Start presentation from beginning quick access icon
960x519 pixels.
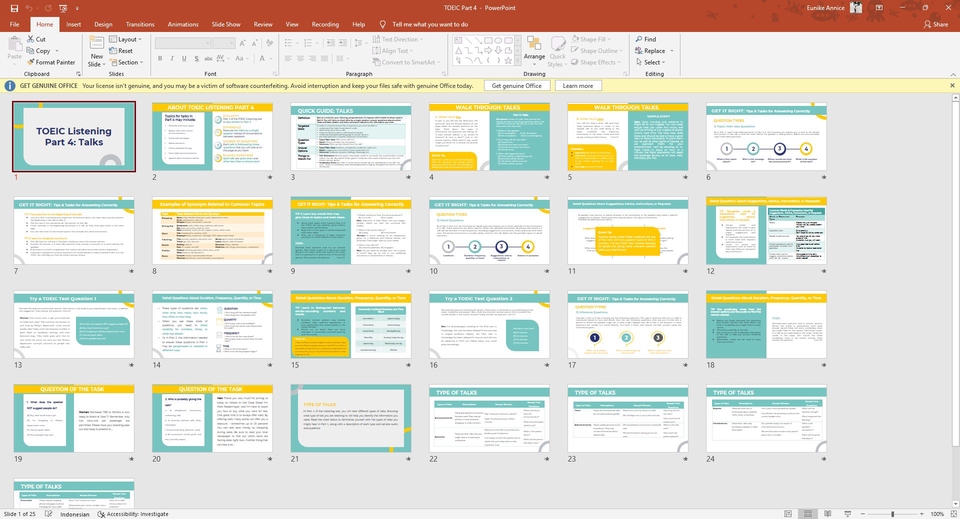click(x=63, y=8)
